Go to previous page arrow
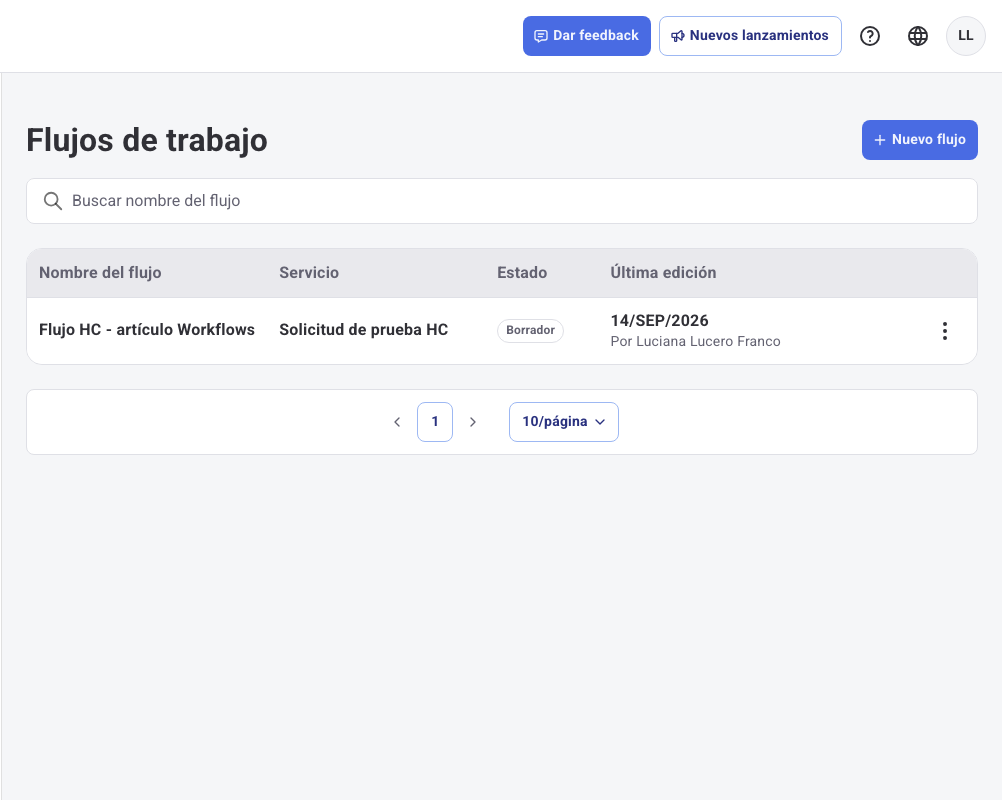This screenshot has height=800, width=1002. click(397, 422)
